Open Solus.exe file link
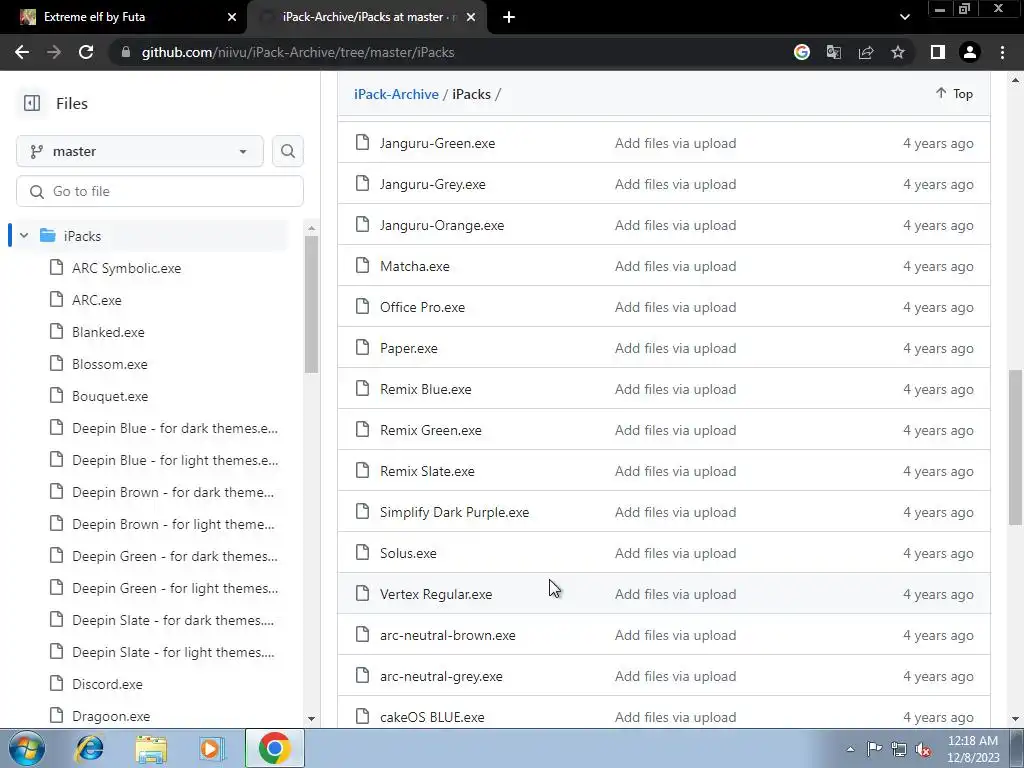Image resolution: width=1024 pixels, height=768 pixels. tap(408, 554)
